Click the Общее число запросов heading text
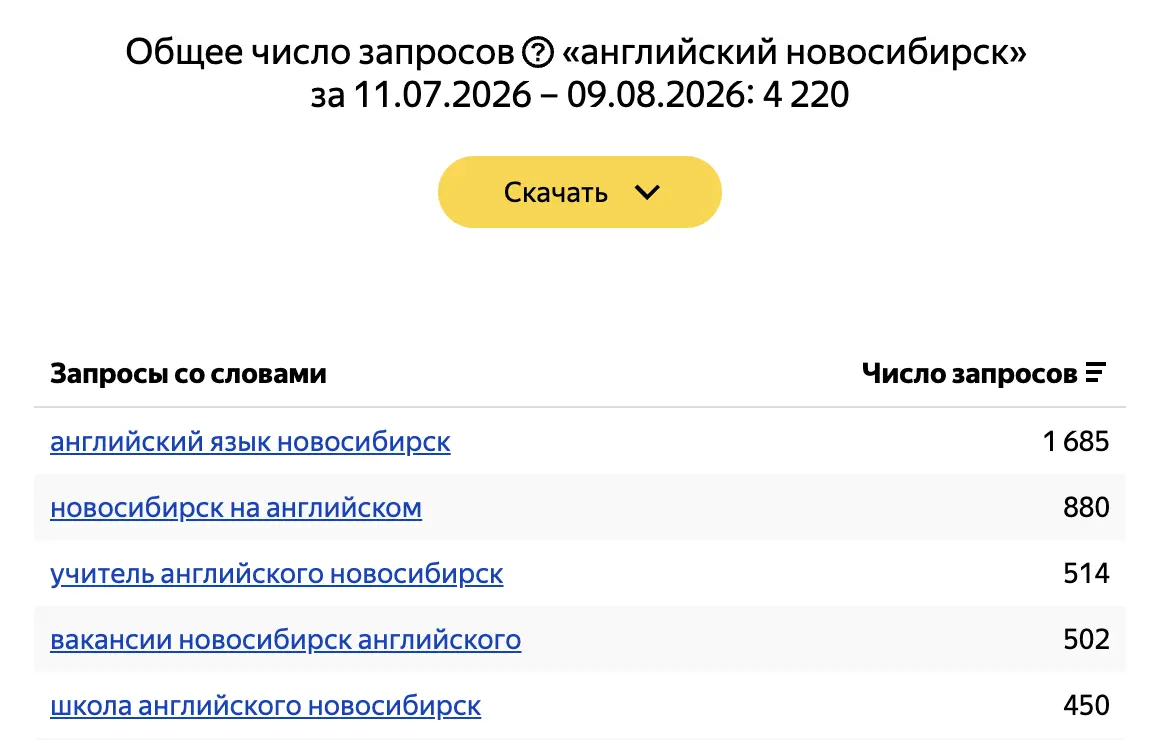 tap(320, 52)
